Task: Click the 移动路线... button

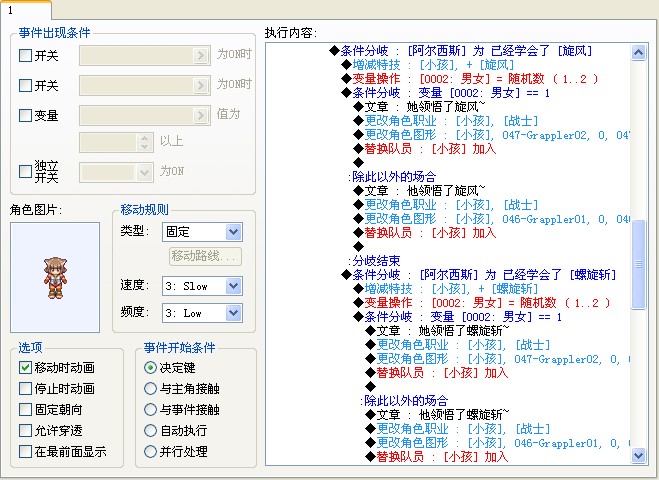Action: tap(206, 256)
